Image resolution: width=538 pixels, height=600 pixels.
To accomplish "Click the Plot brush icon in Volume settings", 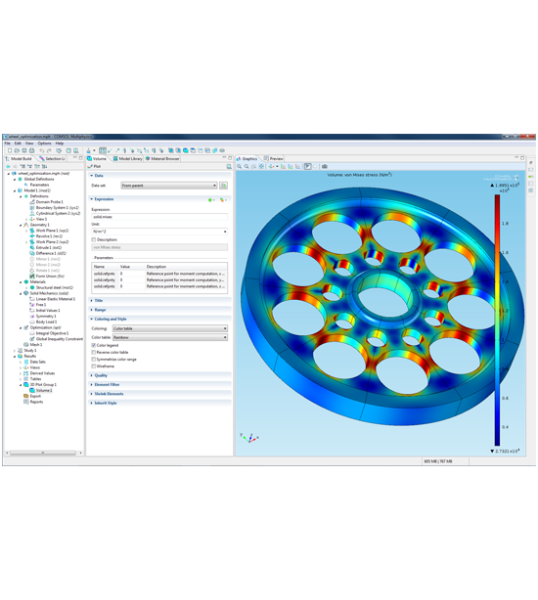I will tap(90, 166).
